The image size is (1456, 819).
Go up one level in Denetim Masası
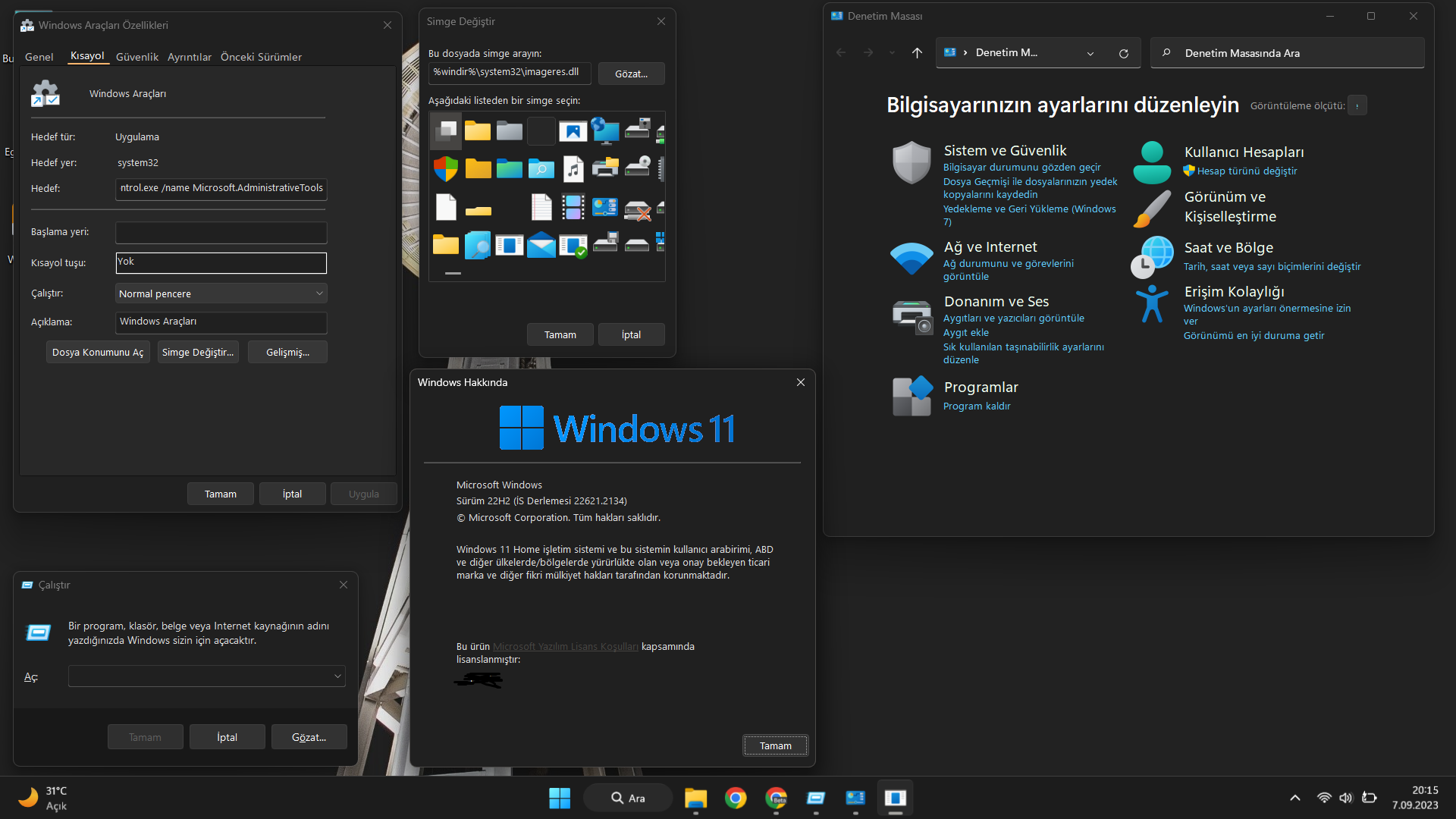point(917,53)
